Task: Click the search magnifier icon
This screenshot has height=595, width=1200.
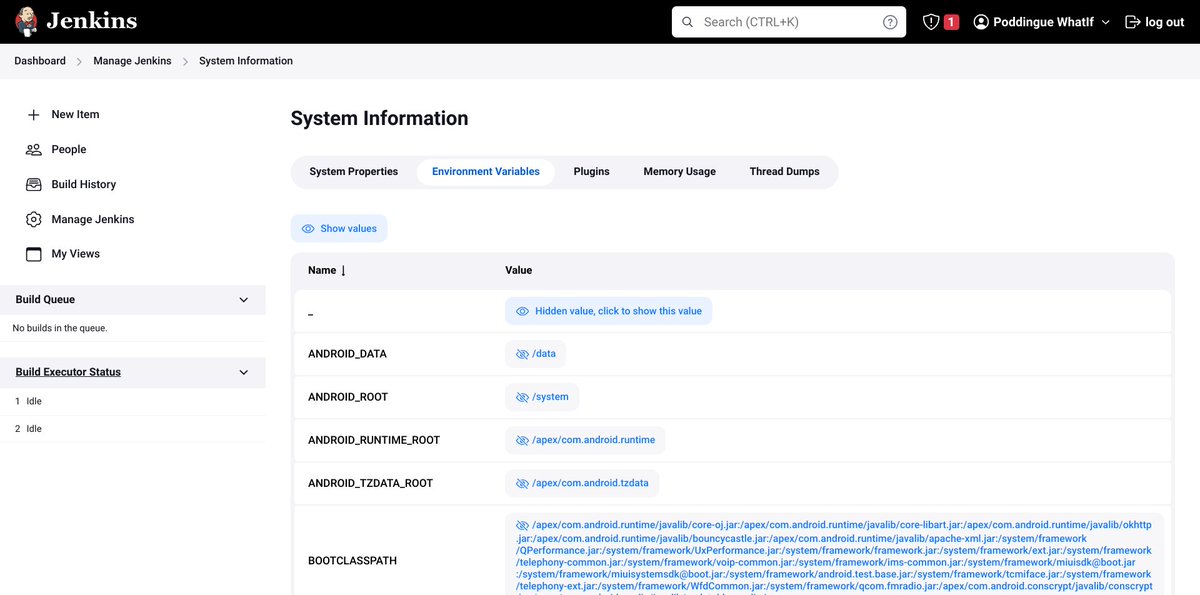Action: click(687, 22)
